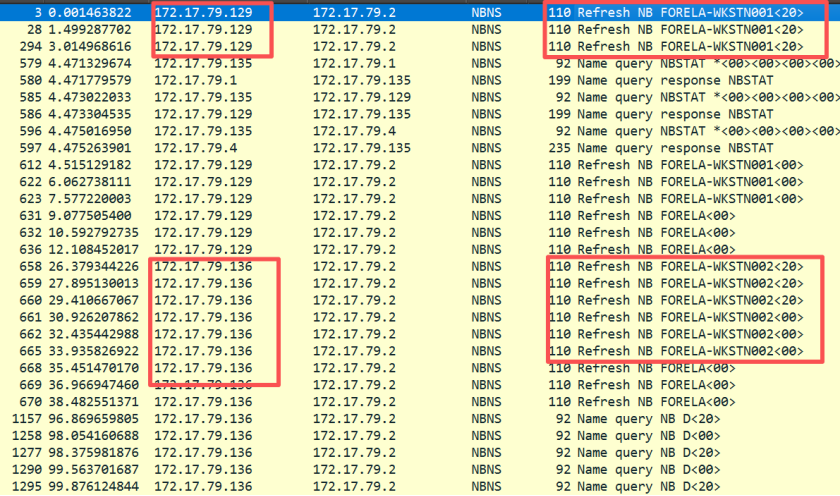Click NBNS protocol cell in packet 1157
Image resolution: width=840 pixels, height=496 pixels.
tap(486, 419)
